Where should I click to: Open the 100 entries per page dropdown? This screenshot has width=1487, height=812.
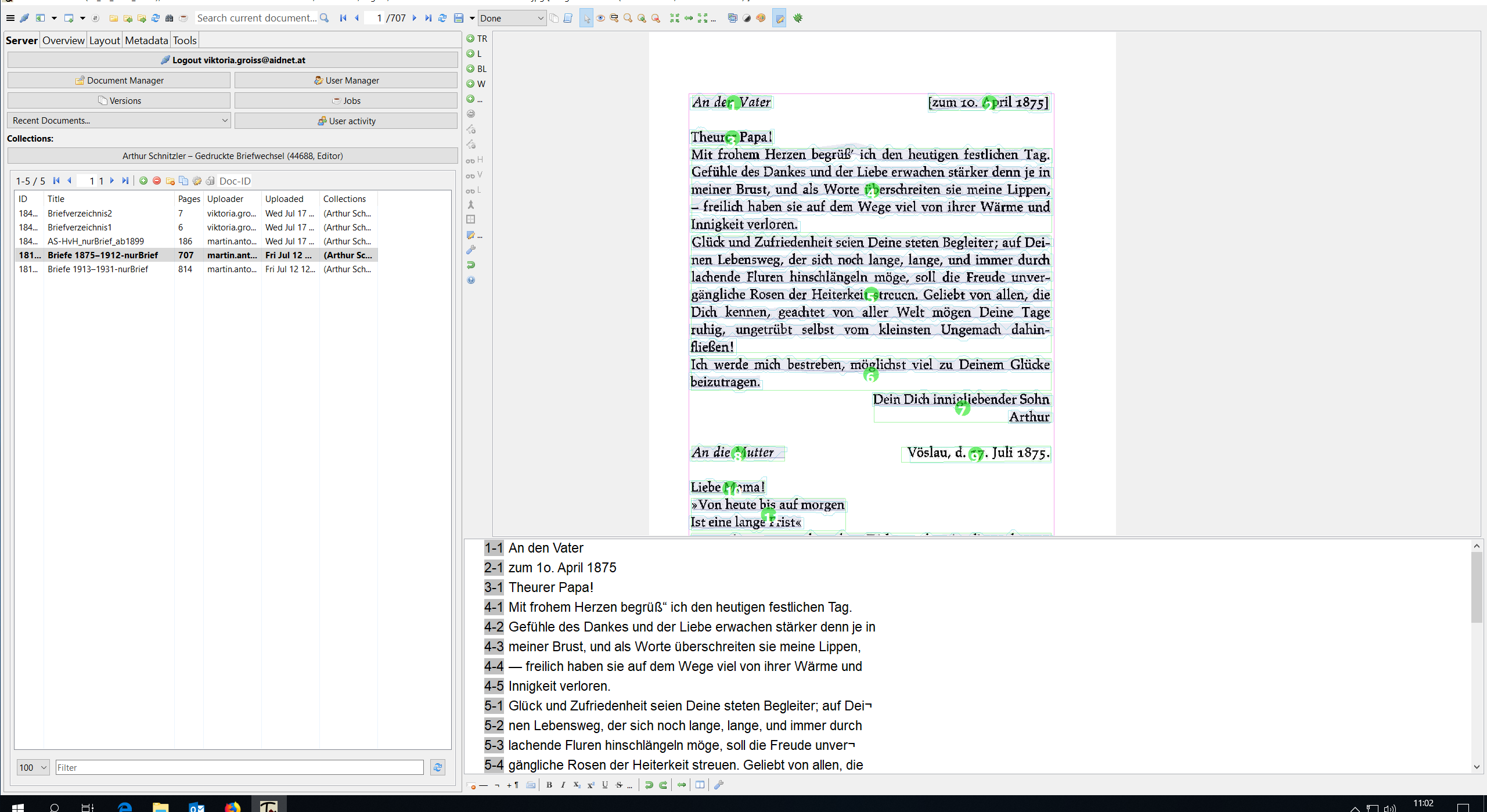[33, 767]
